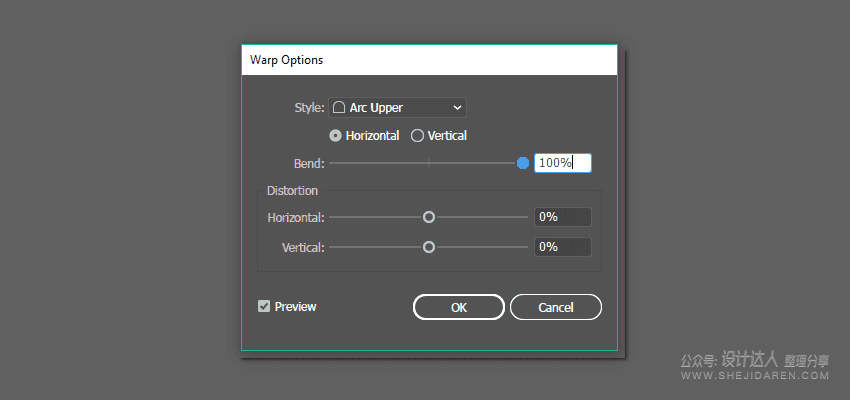Focus the Horizontal distortion 0% field

pos(562,217)
